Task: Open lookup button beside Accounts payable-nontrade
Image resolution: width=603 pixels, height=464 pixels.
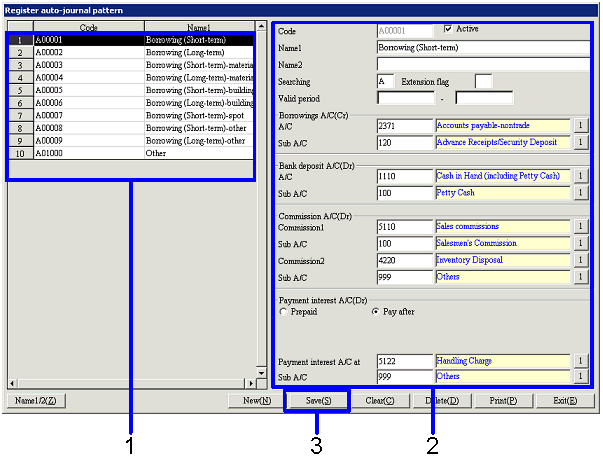Action: 580,126
